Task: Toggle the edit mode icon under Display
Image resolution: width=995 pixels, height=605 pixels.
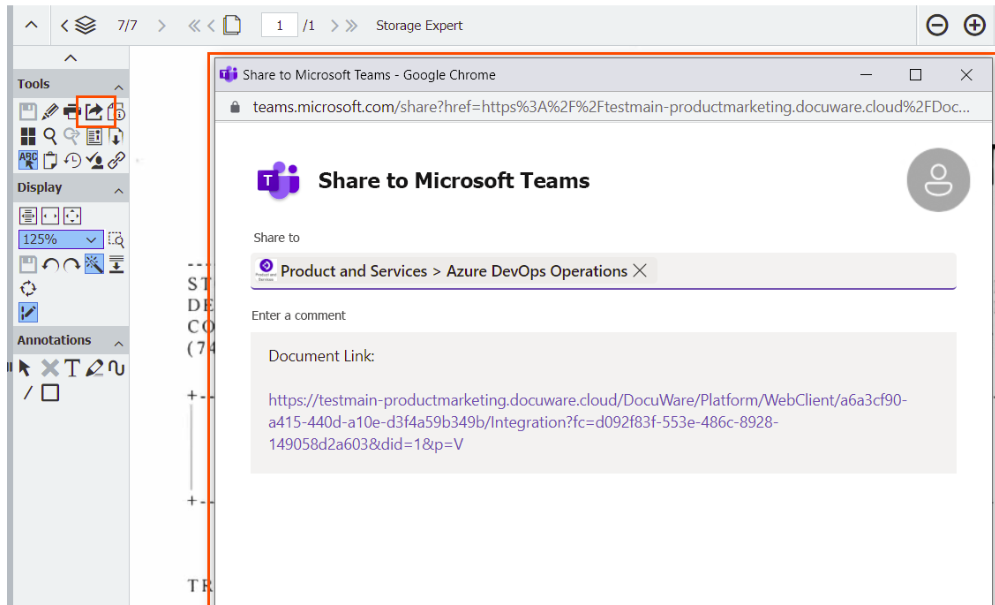Action: [28, 312]
